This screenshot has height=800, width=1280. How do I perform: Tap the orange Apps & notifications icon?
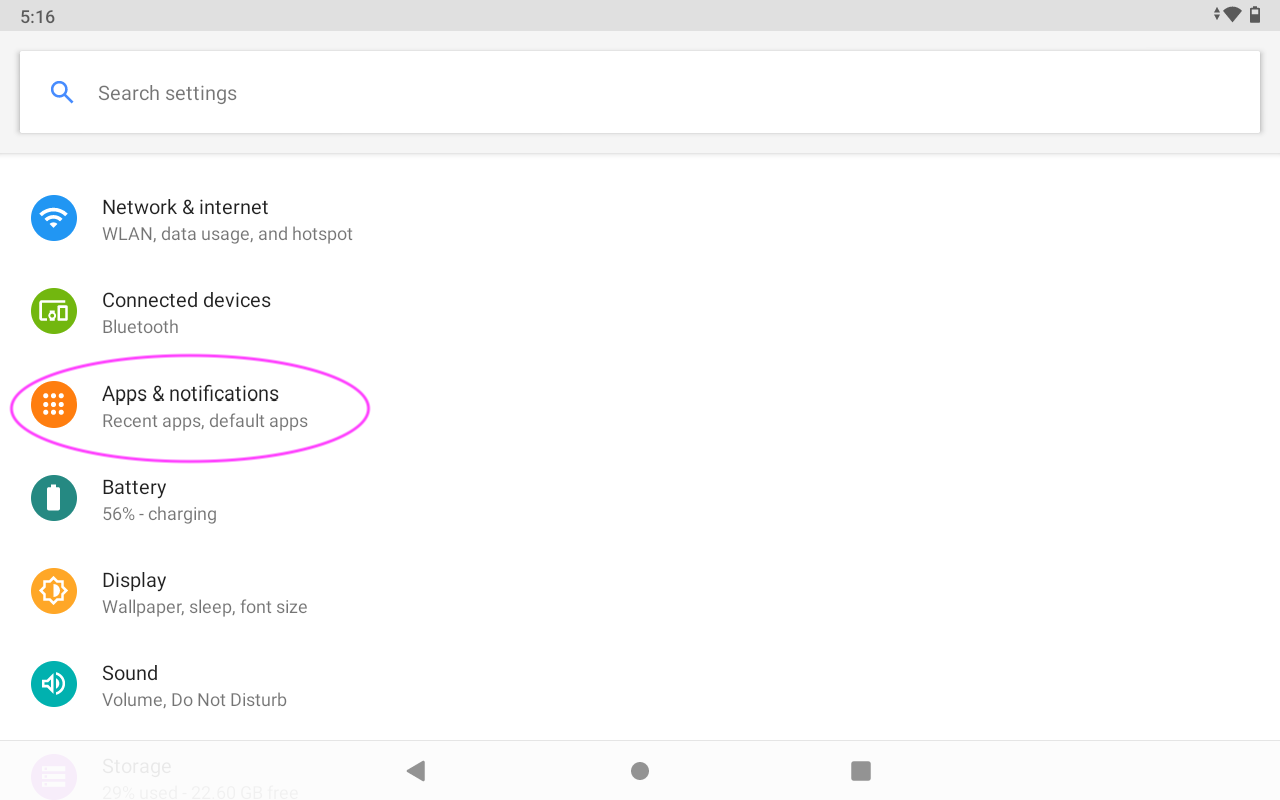click(x=54, y=404)
